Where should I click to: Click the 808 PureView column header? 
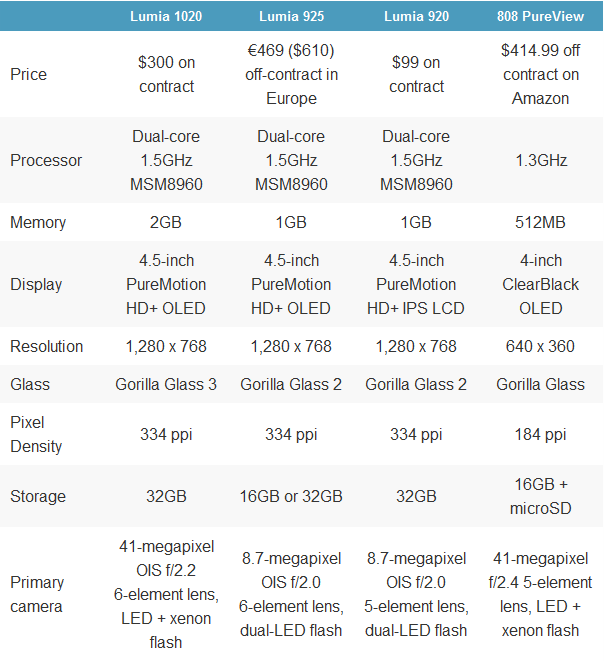pyautogui.click(x=540, y=16)
